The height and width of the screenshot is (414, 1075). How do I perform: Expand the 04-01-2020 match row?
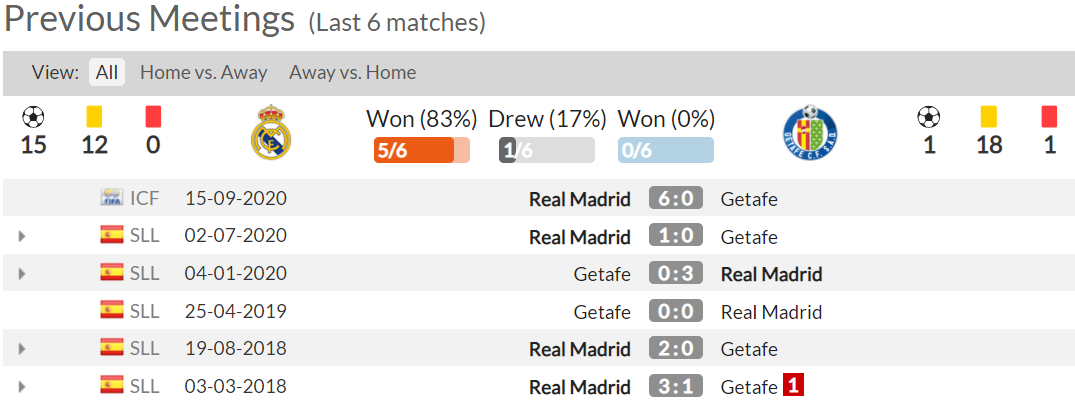(22, 274)
